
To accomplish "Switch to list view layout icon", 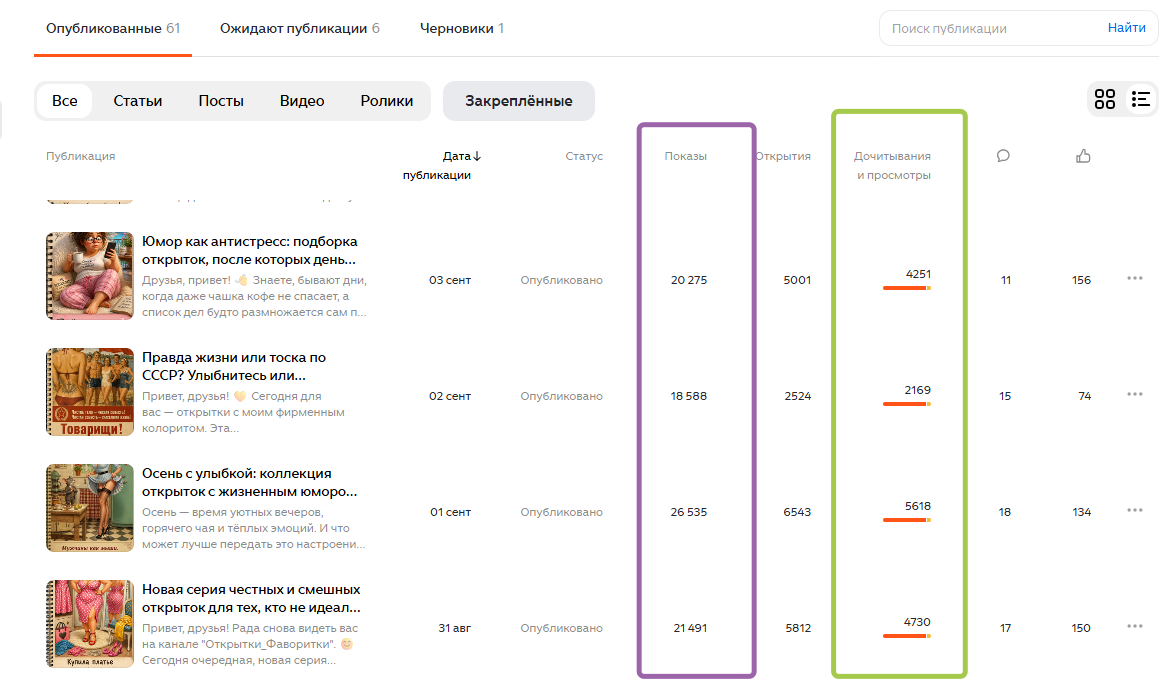I will click(1141, 99).
